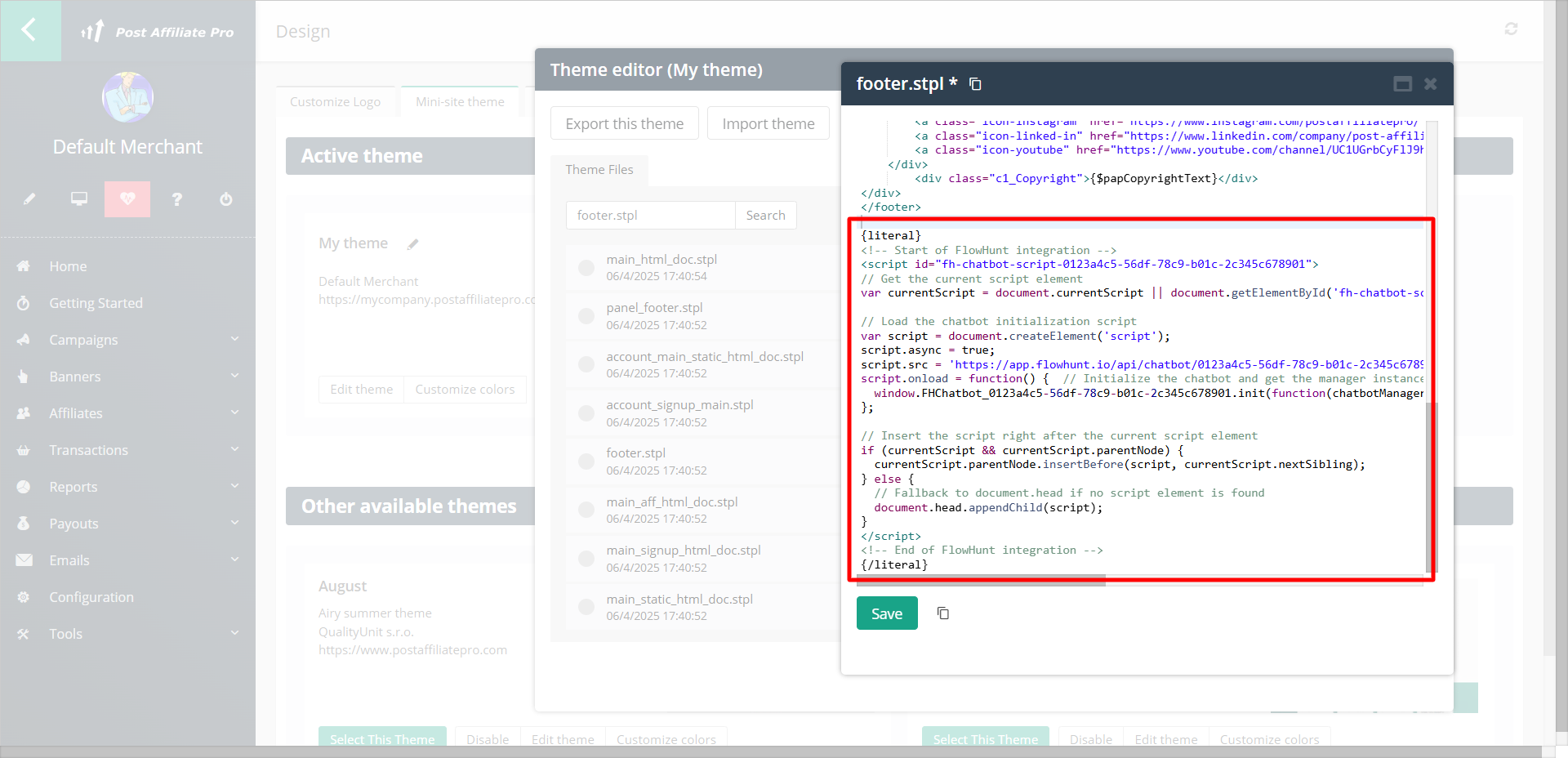Click Customize colors under My theme

coord(465,390)
